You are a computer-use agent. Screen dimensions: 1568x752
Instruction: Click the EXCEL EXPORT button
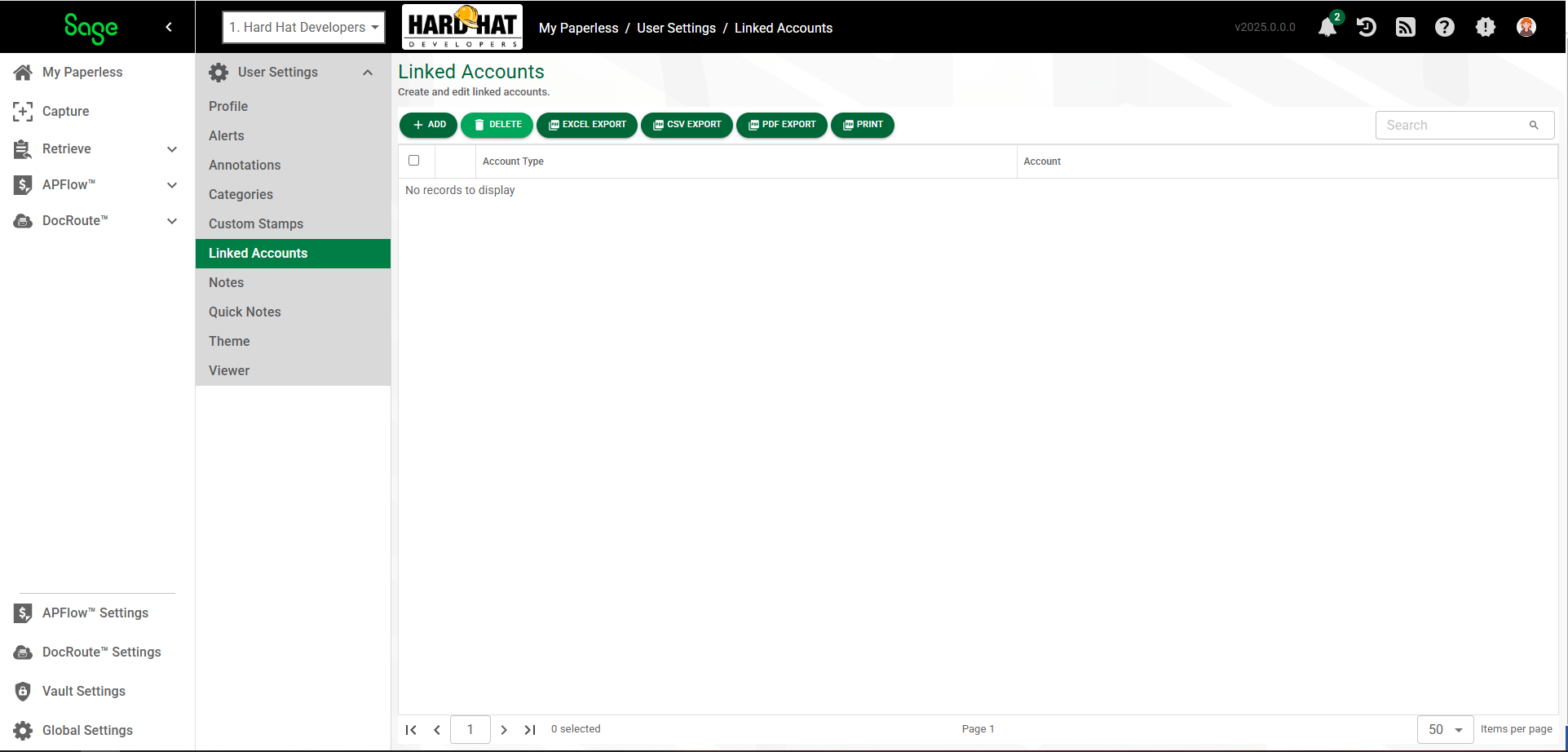tap(587, 125)
